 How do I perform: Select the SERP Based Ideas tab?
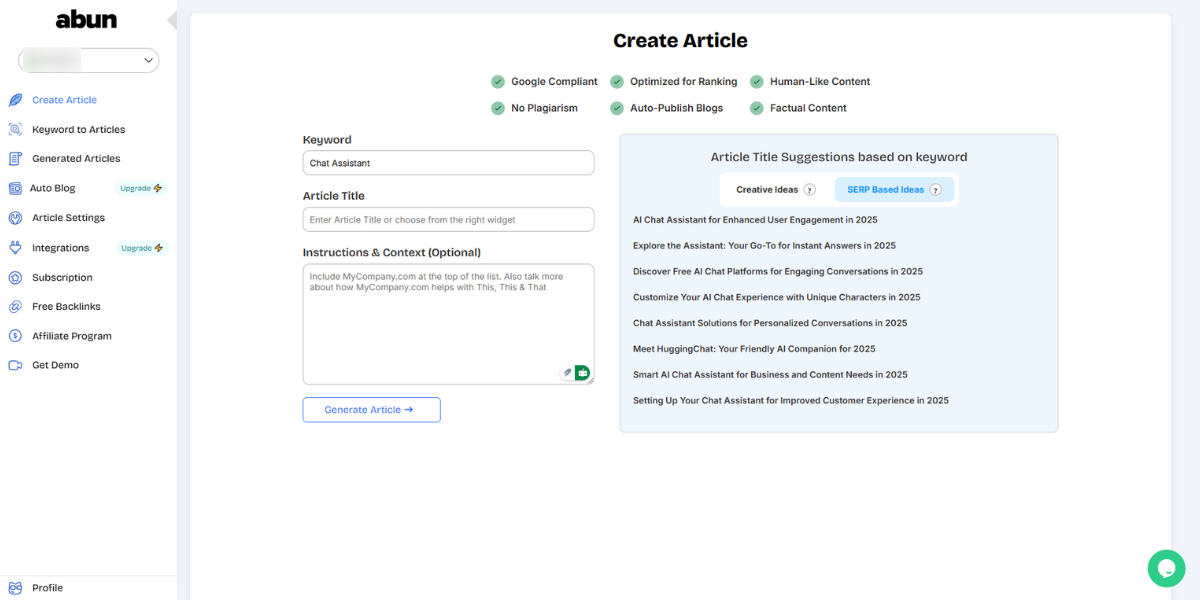tap(885, 190)
